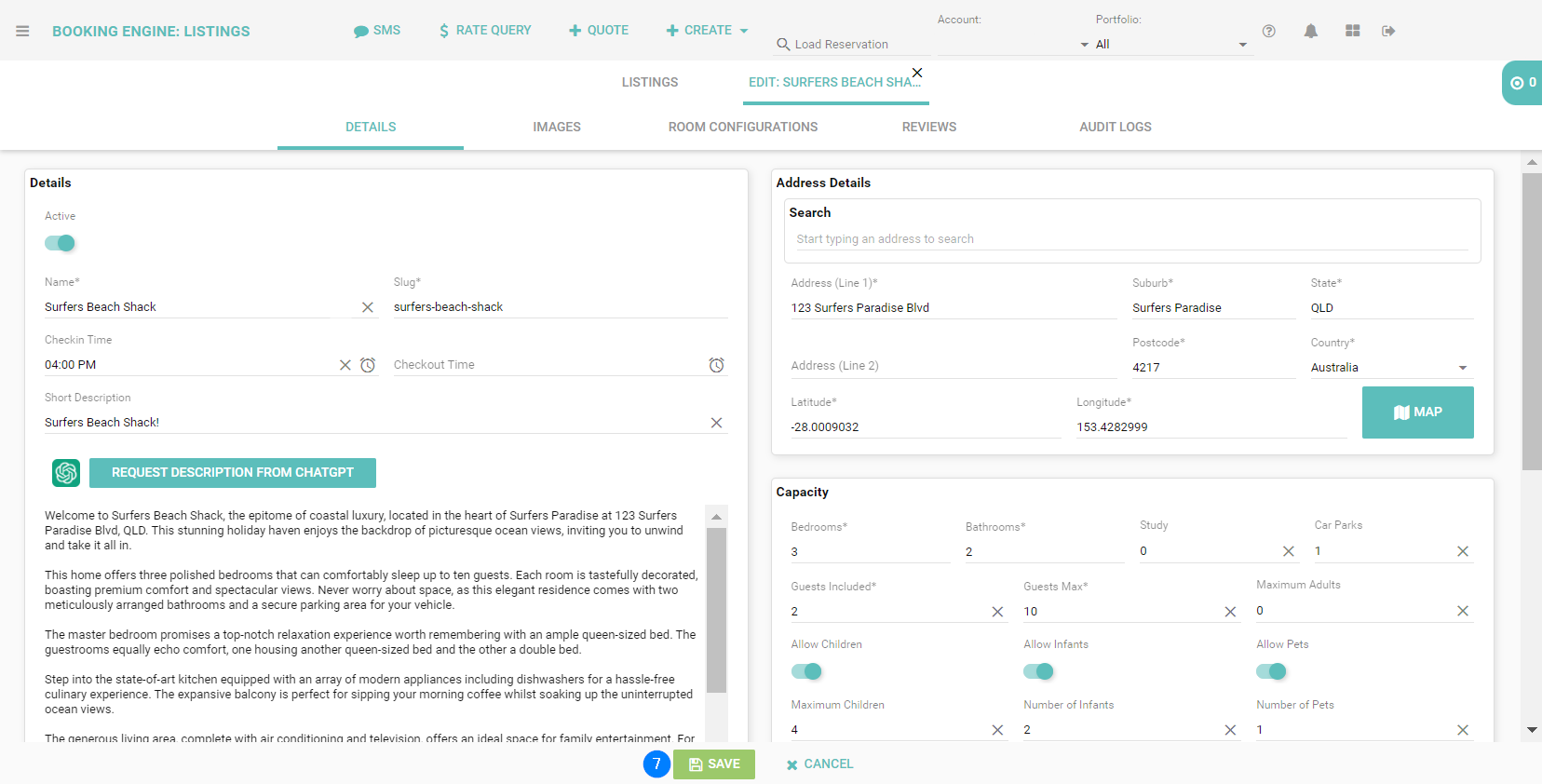The height and width of the screenshot is (784, 1542).
Task: Open the notifications bell
Action: (x=1310, y=31)
